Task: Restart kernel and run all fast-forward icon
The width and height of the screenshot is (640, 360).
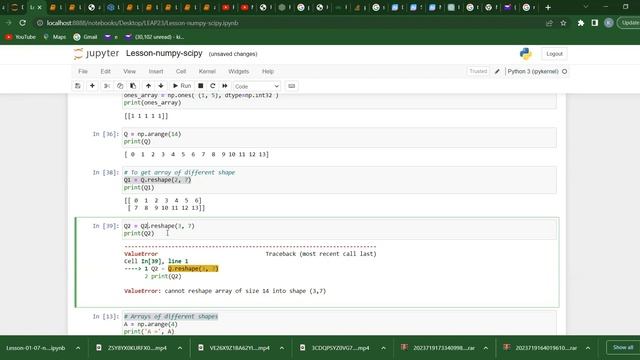Action: point(225,86)
